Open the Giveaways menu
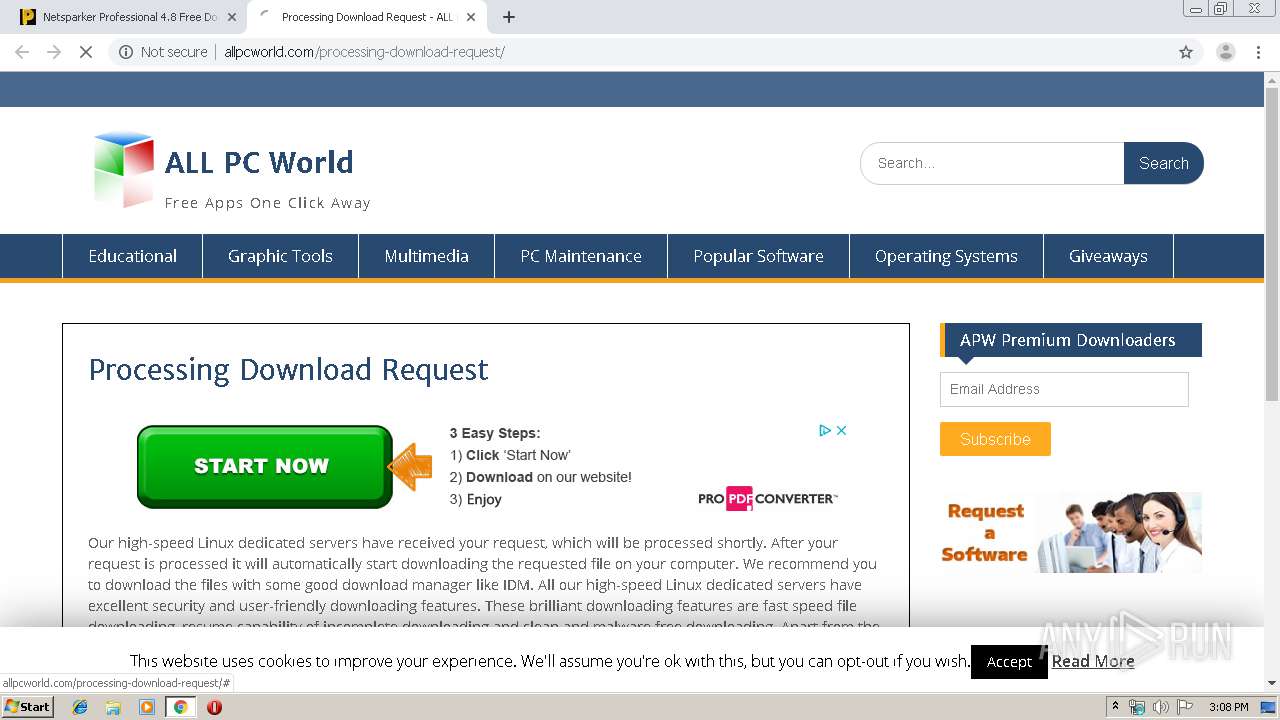 point(1108,256)
